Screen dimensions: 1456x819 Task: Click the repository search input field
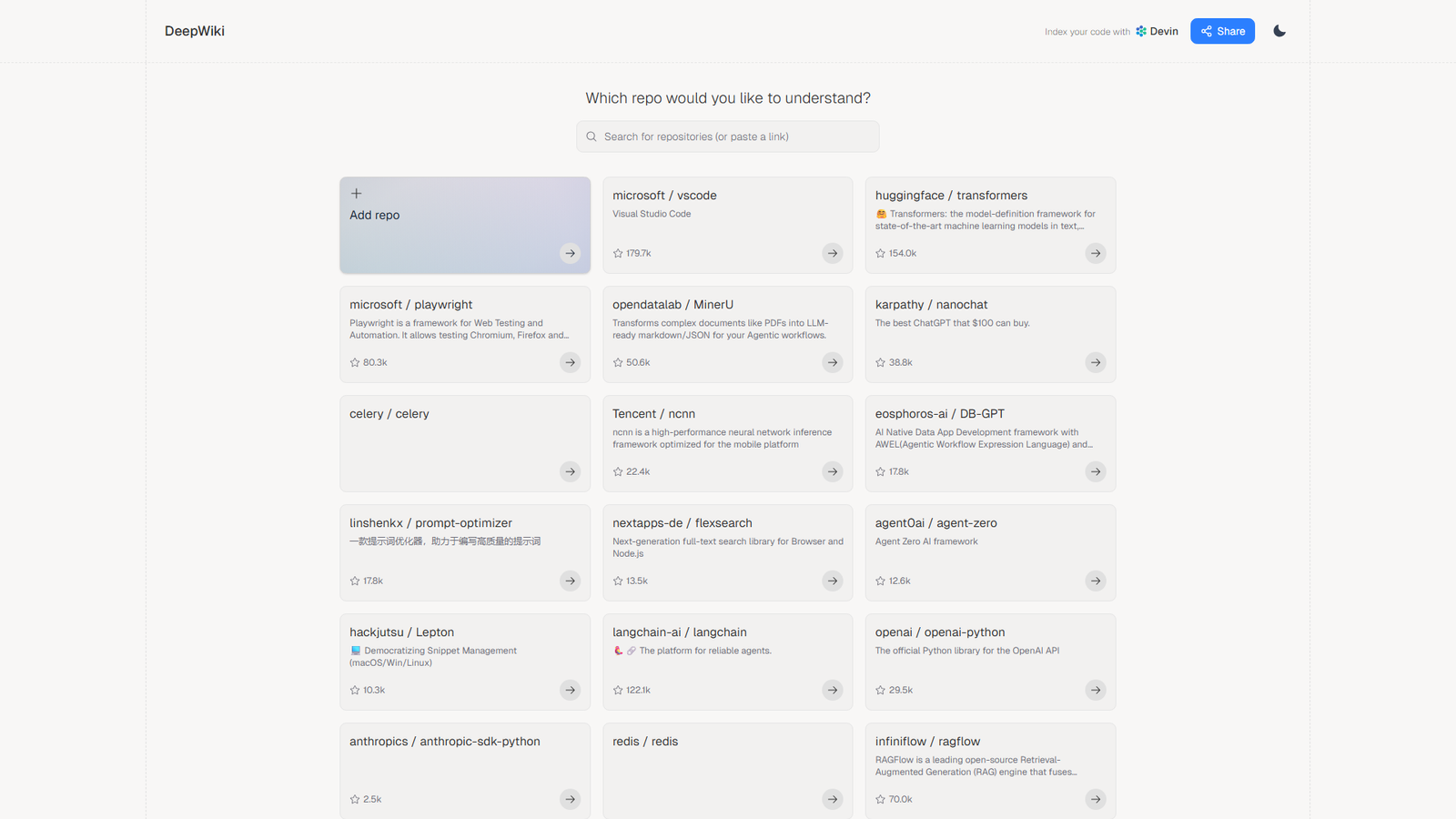point(727,136)
